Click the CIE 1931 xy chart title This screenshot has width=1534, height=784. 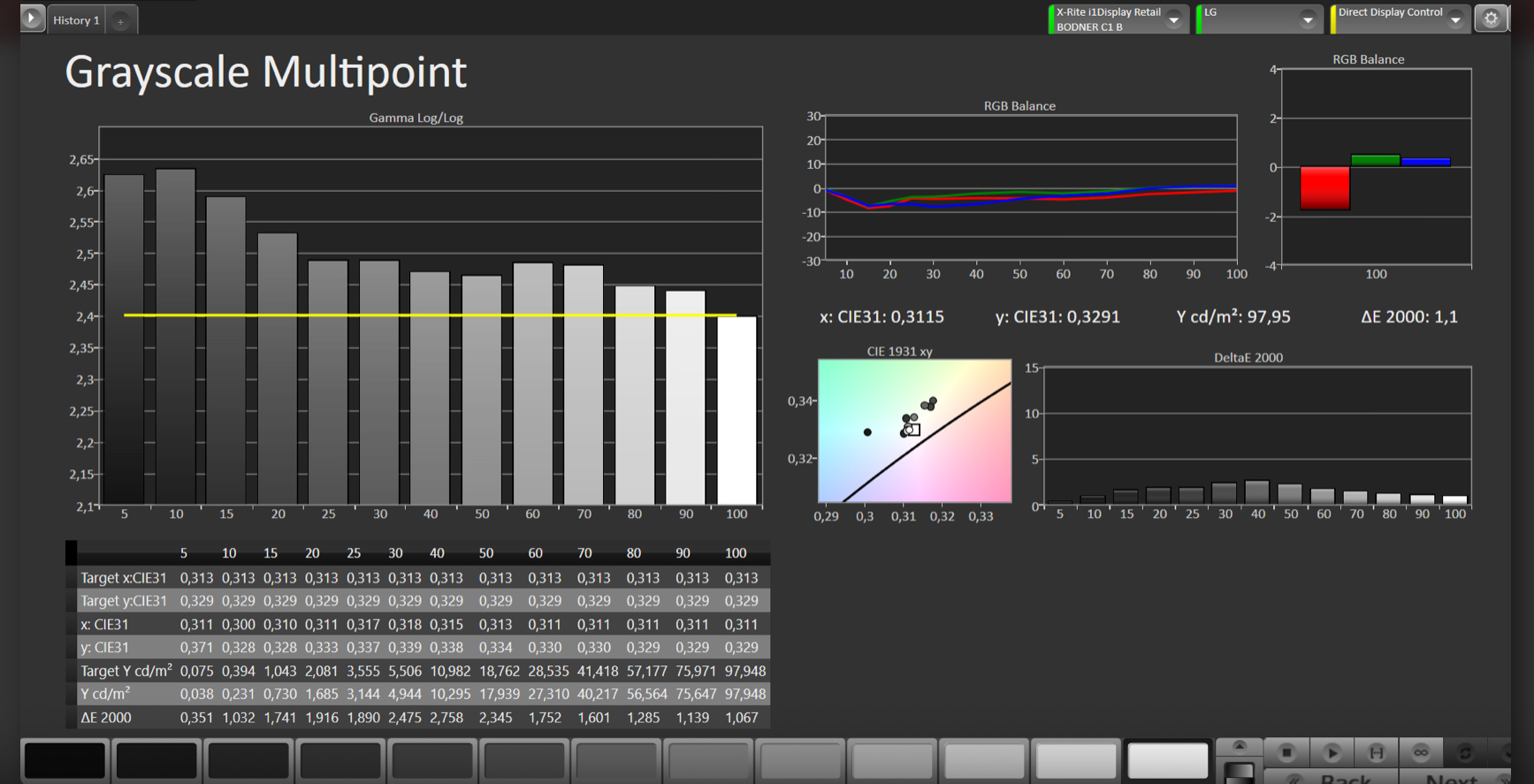[x=899, y=351]
